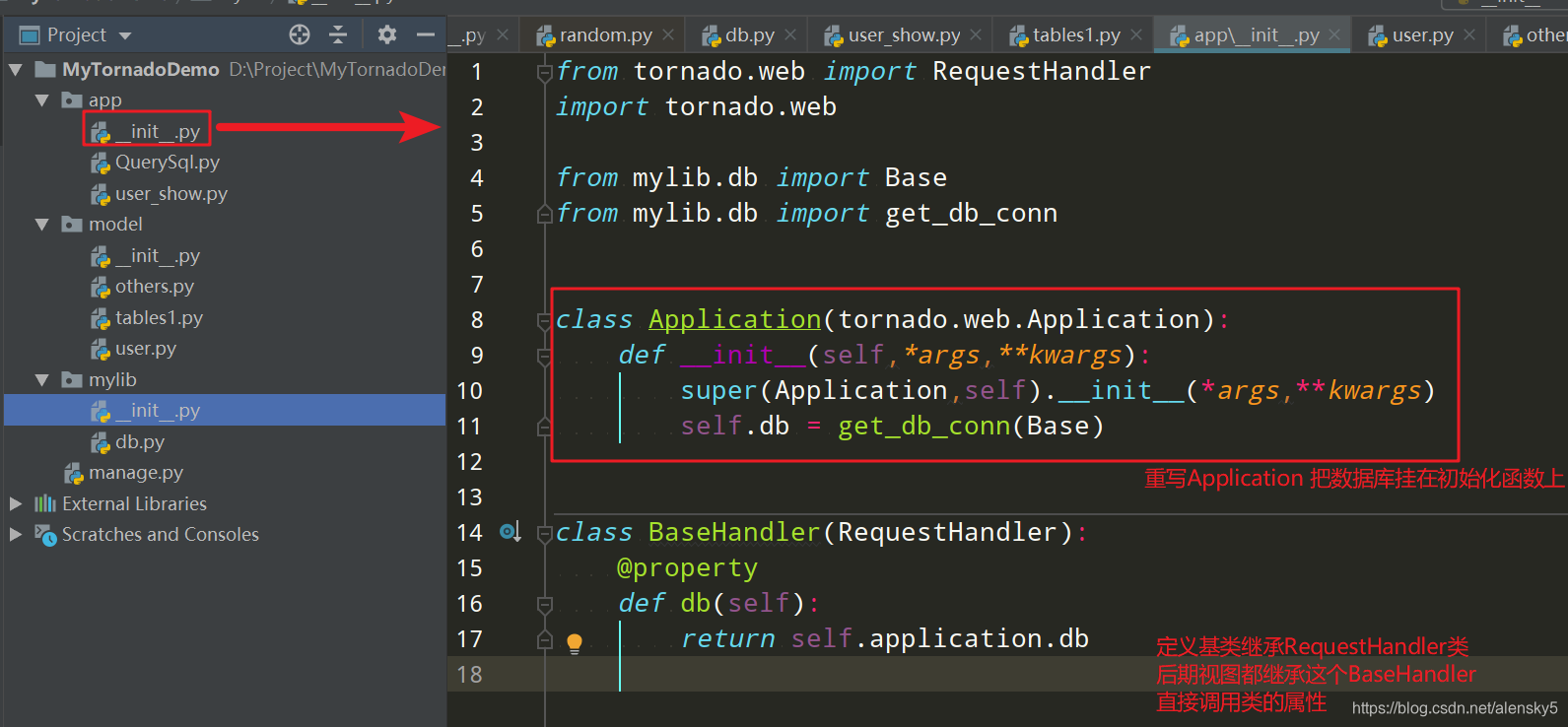Click line number 12 in the gutter

click(x=470, y=462)
